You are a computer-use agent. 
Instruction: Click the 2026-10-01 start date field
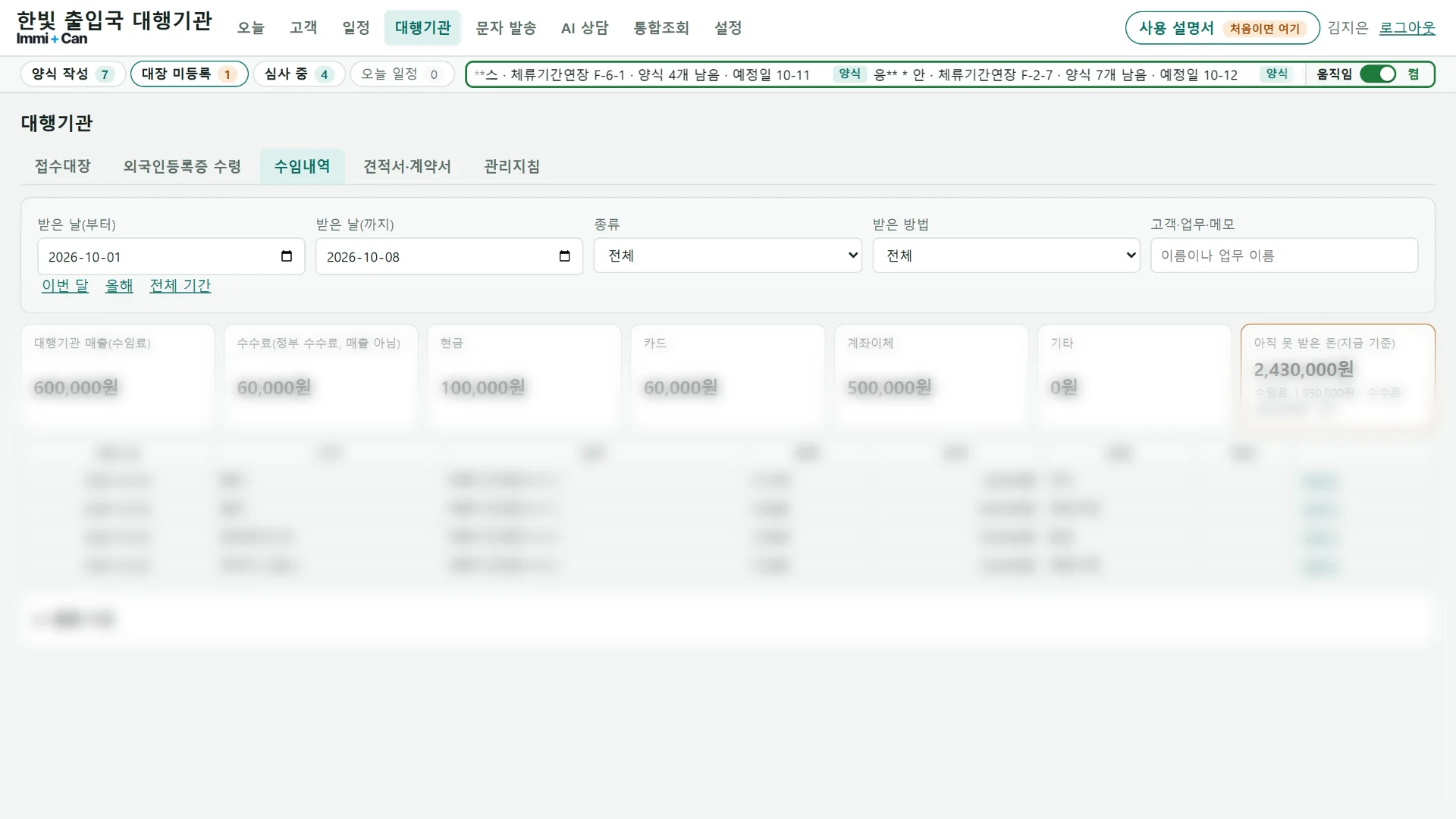(x=171, y=256)
